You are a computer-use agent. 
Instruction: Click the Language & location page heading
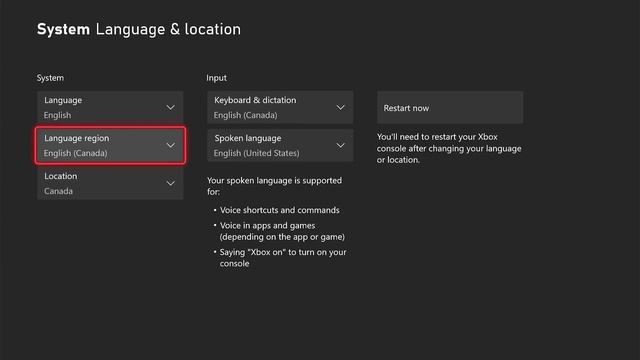(168, 29)
